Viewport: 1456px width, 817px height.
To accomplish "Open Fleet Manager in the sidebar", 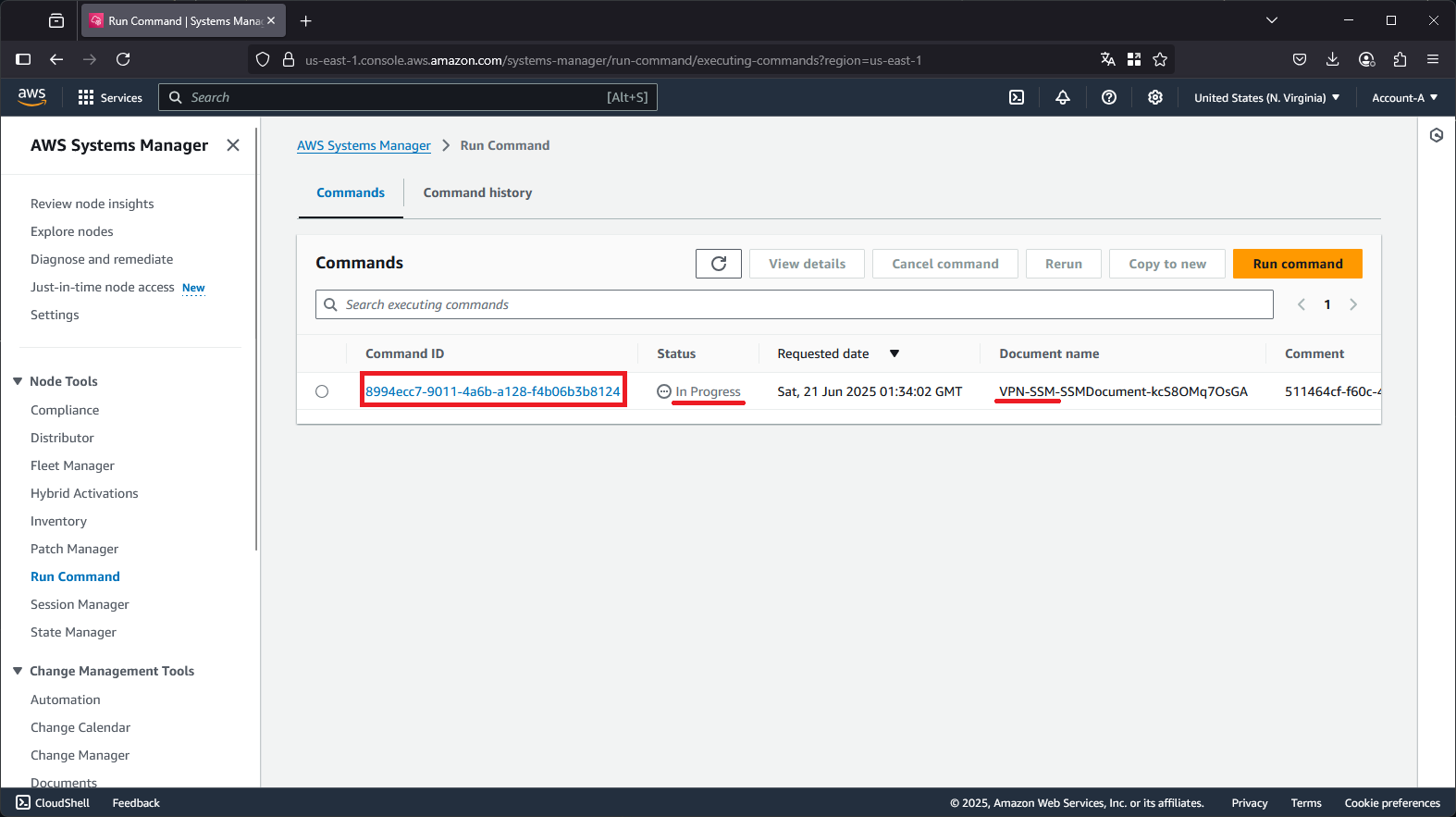I will (72, 465).
